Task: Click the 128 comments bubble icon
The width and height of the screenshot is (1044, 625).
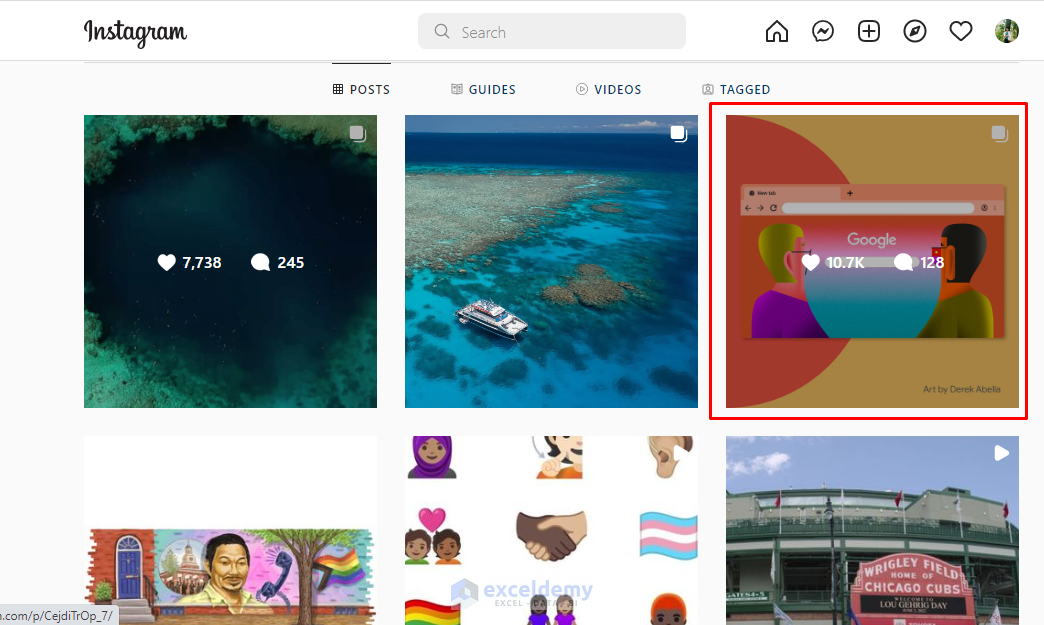Action: (904, 262)
